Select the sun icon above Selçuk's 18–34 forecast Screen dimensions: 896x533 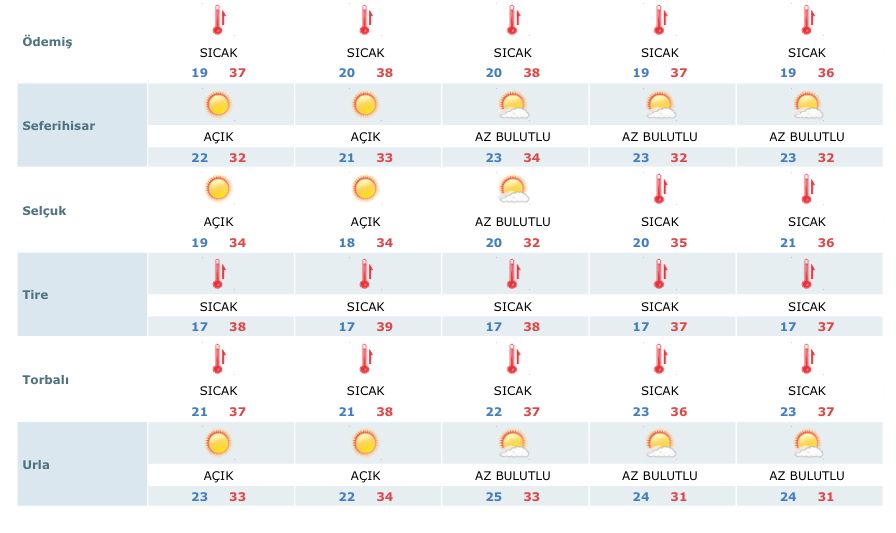tap(365, 188)
